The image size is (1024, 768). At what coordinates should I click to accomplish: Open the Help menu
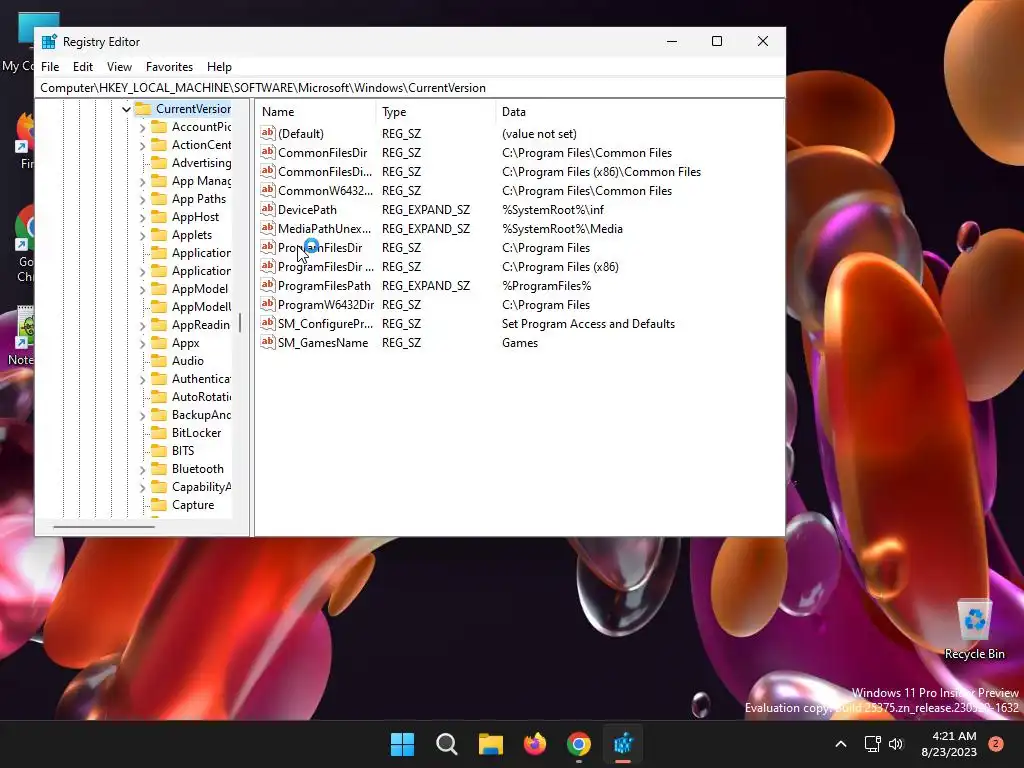click(219, 67)
